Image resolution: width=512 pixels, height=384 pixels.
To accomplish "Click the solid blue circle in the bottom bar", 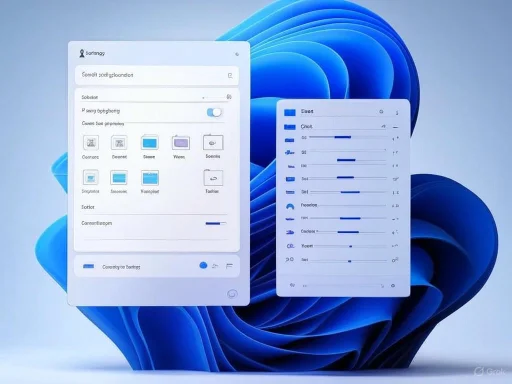I will (x=203, y=265).
